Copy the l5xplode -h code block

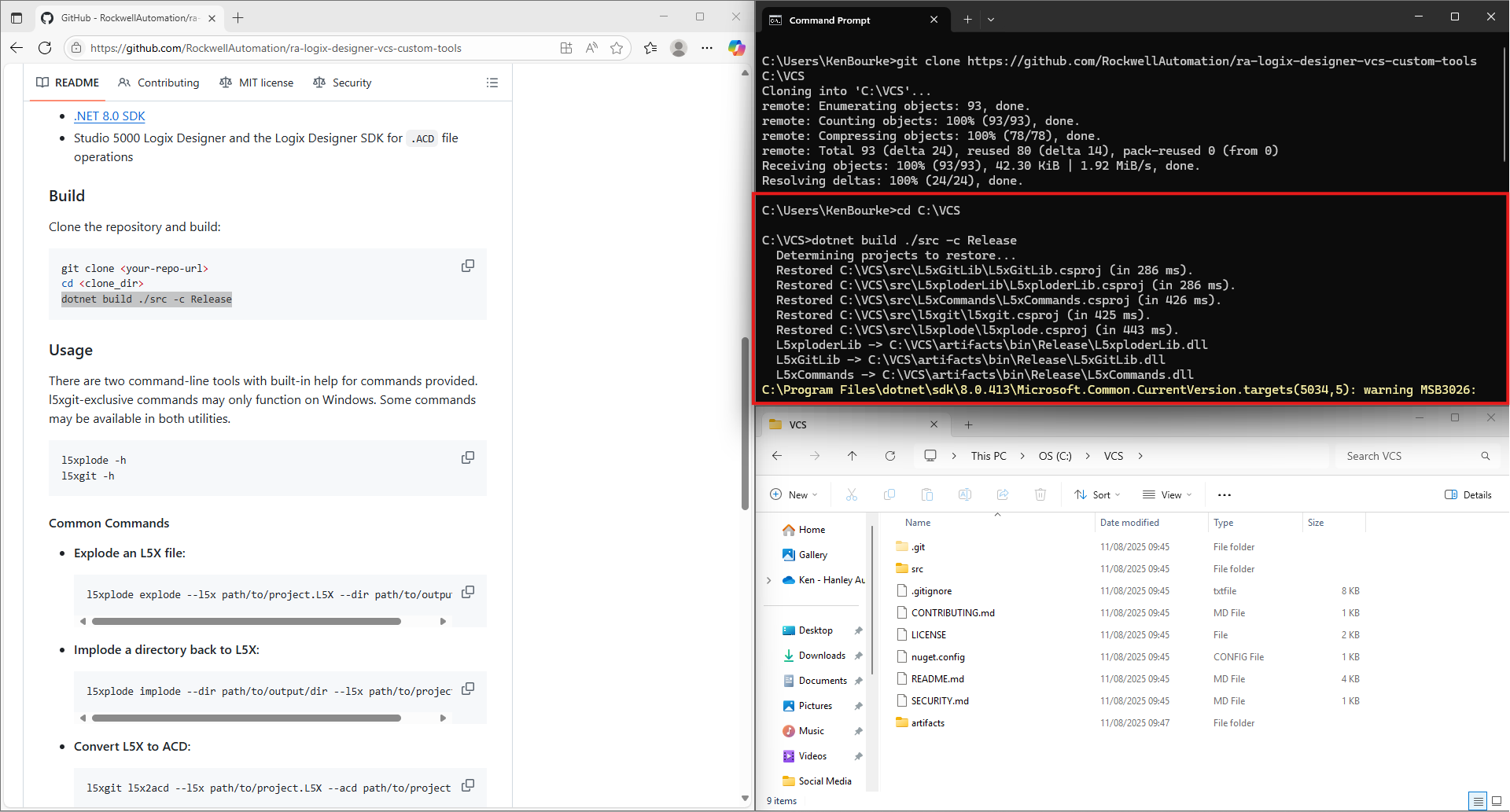pos(468,457)
